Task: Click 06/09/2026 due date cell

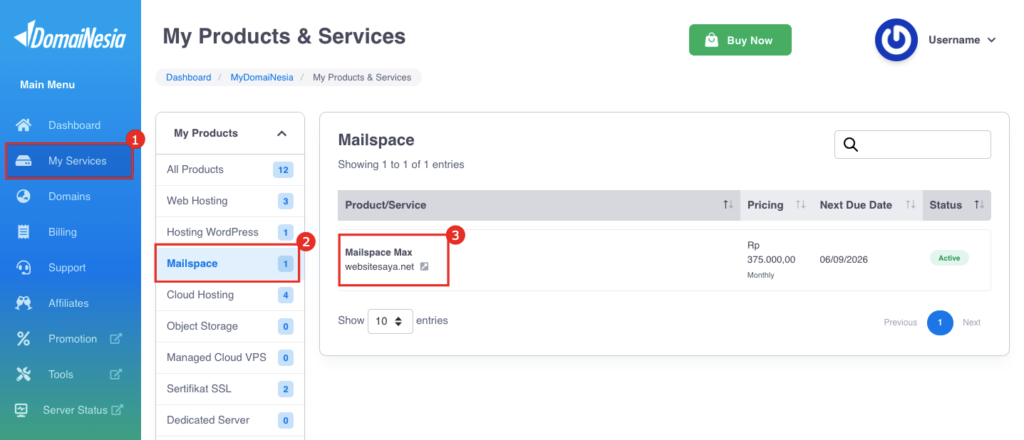Action: 846,259
